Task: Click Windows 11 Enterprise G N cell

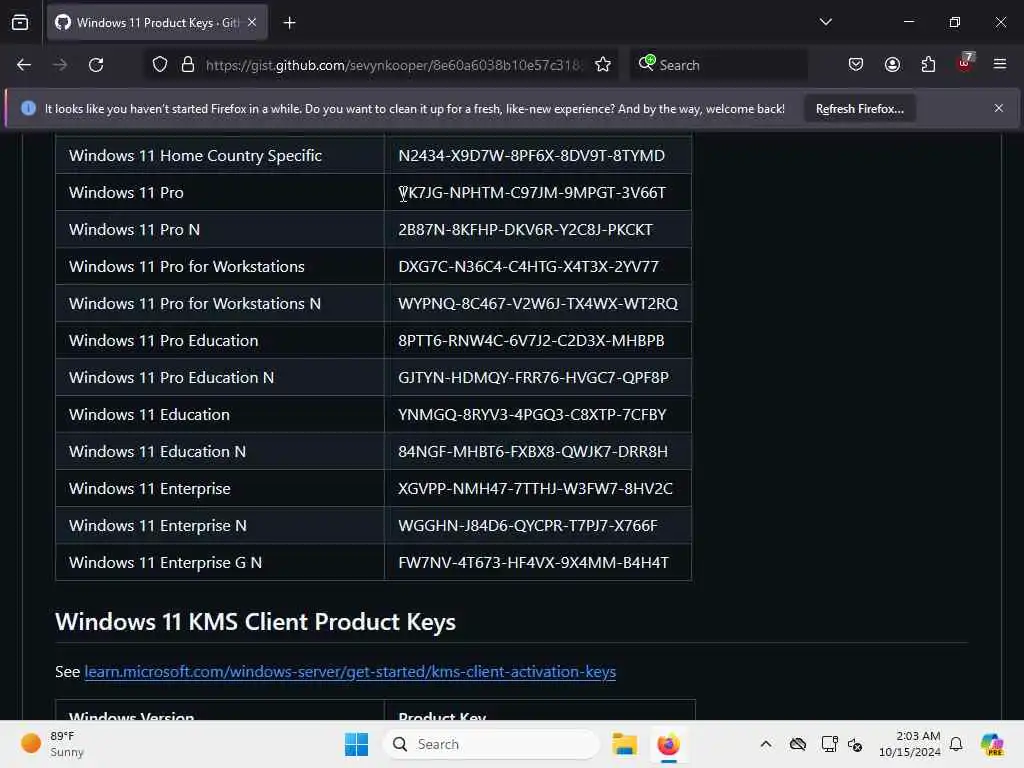Action: coord(220,563)
